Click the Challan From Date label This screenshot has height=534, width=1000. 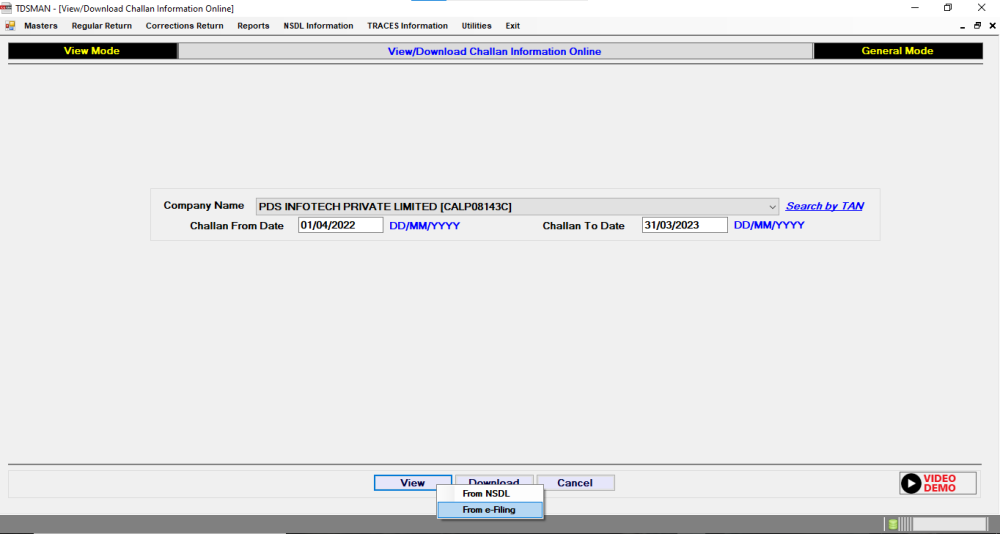pyautogui.click(x=237, y=226)
